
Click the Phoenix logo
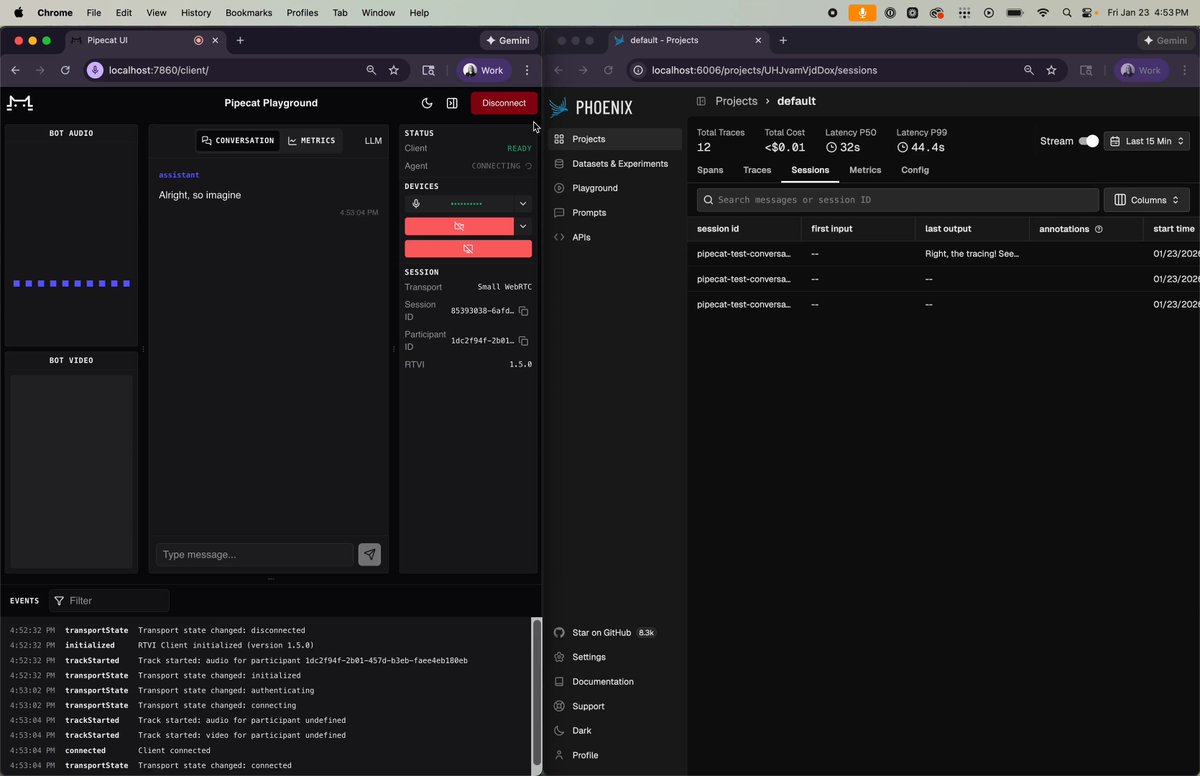(591, 107)
